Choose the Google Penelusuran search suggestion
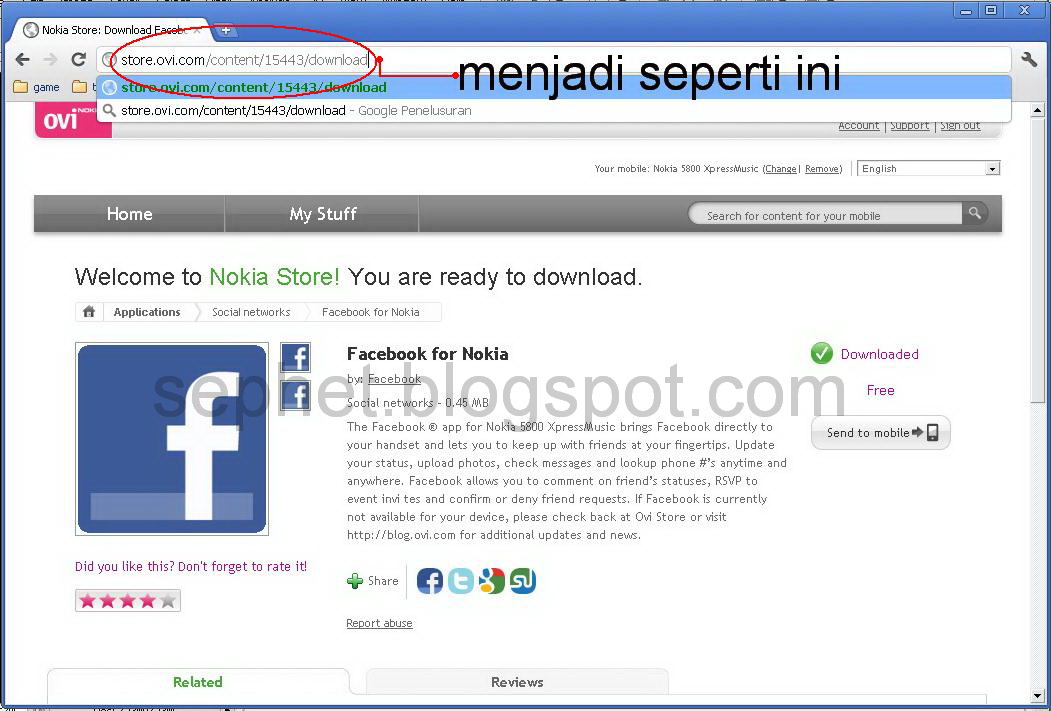Viewport: 1051px width, 711px height. tap(554, 111)
